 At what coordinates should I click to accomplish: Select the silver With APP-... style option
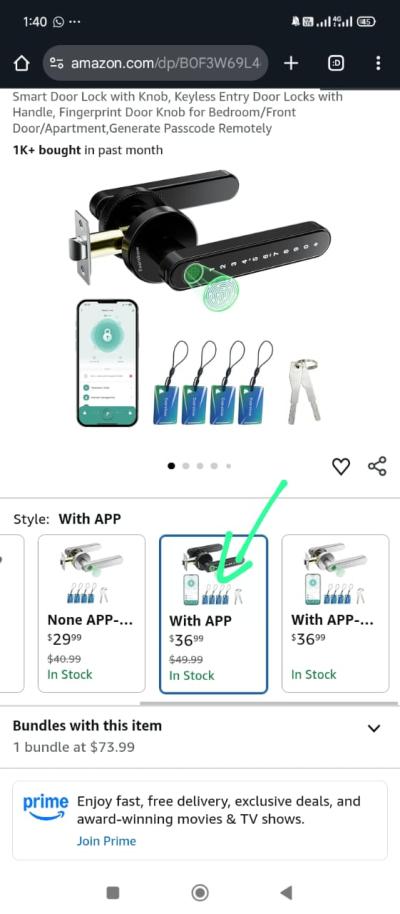pos(335,613)
